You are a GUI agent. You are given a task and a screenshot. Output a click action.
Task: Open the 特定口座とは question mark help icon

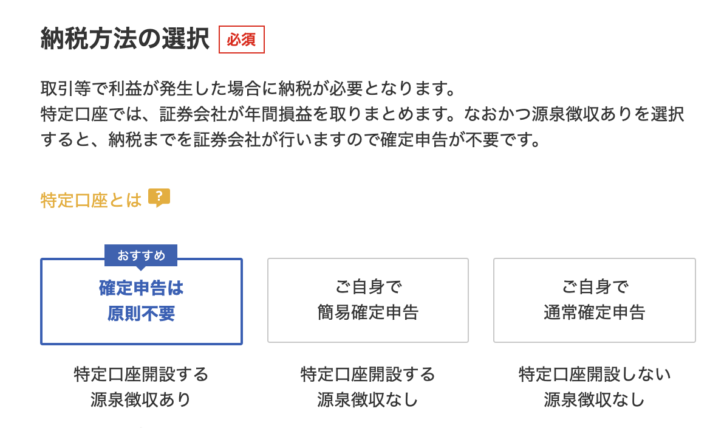point(159,198)
